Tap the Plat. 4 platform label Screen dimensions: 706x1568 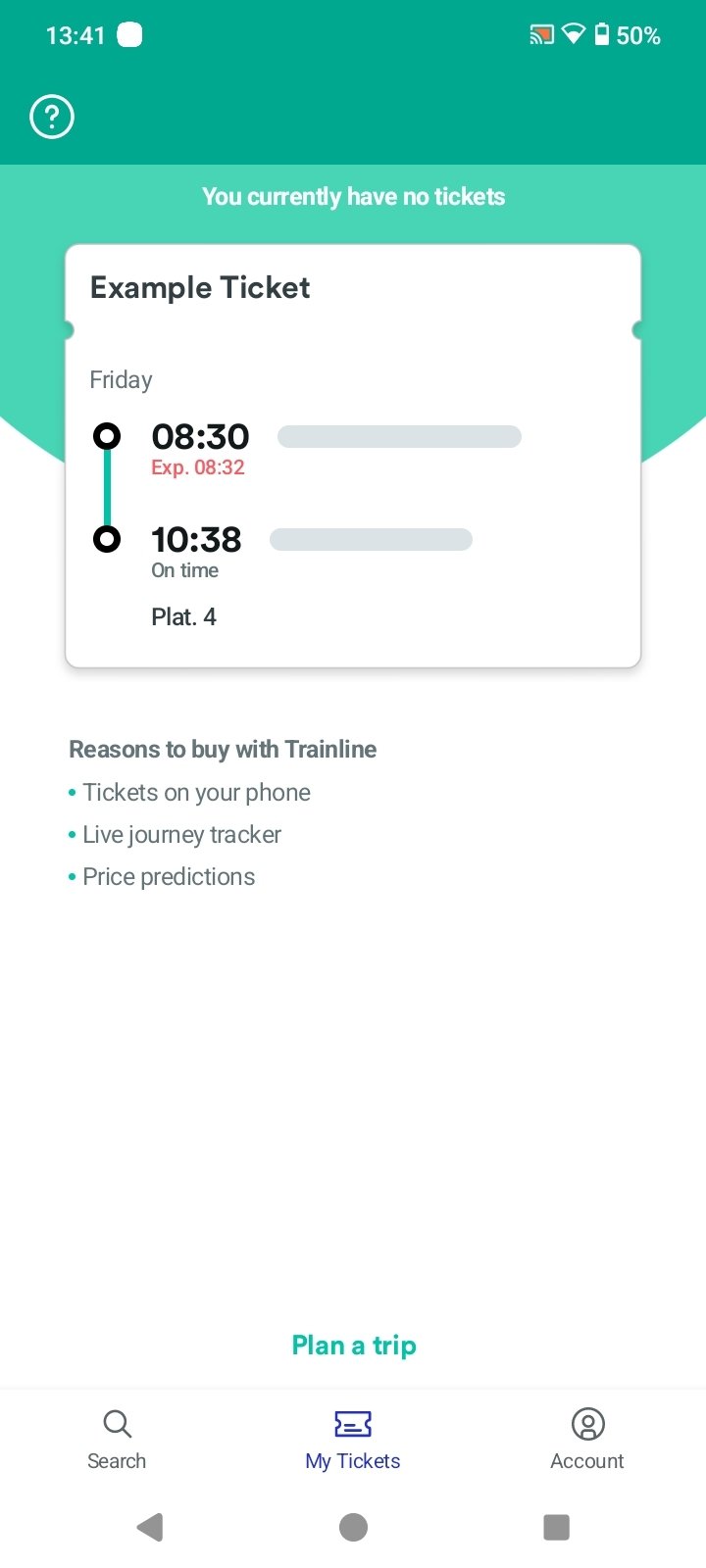click(183, 616)
